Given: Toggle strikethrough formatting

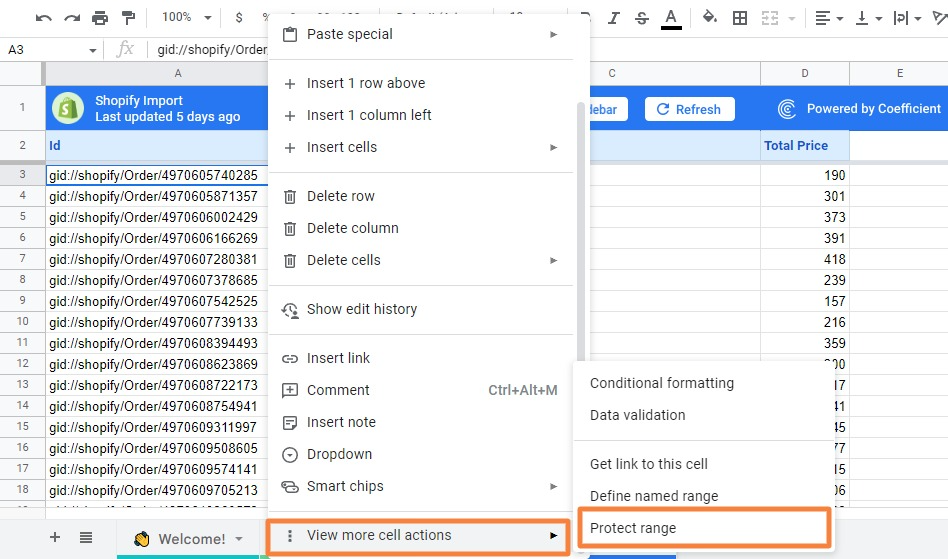Looking at the screenshot, I should pos(642,18).
